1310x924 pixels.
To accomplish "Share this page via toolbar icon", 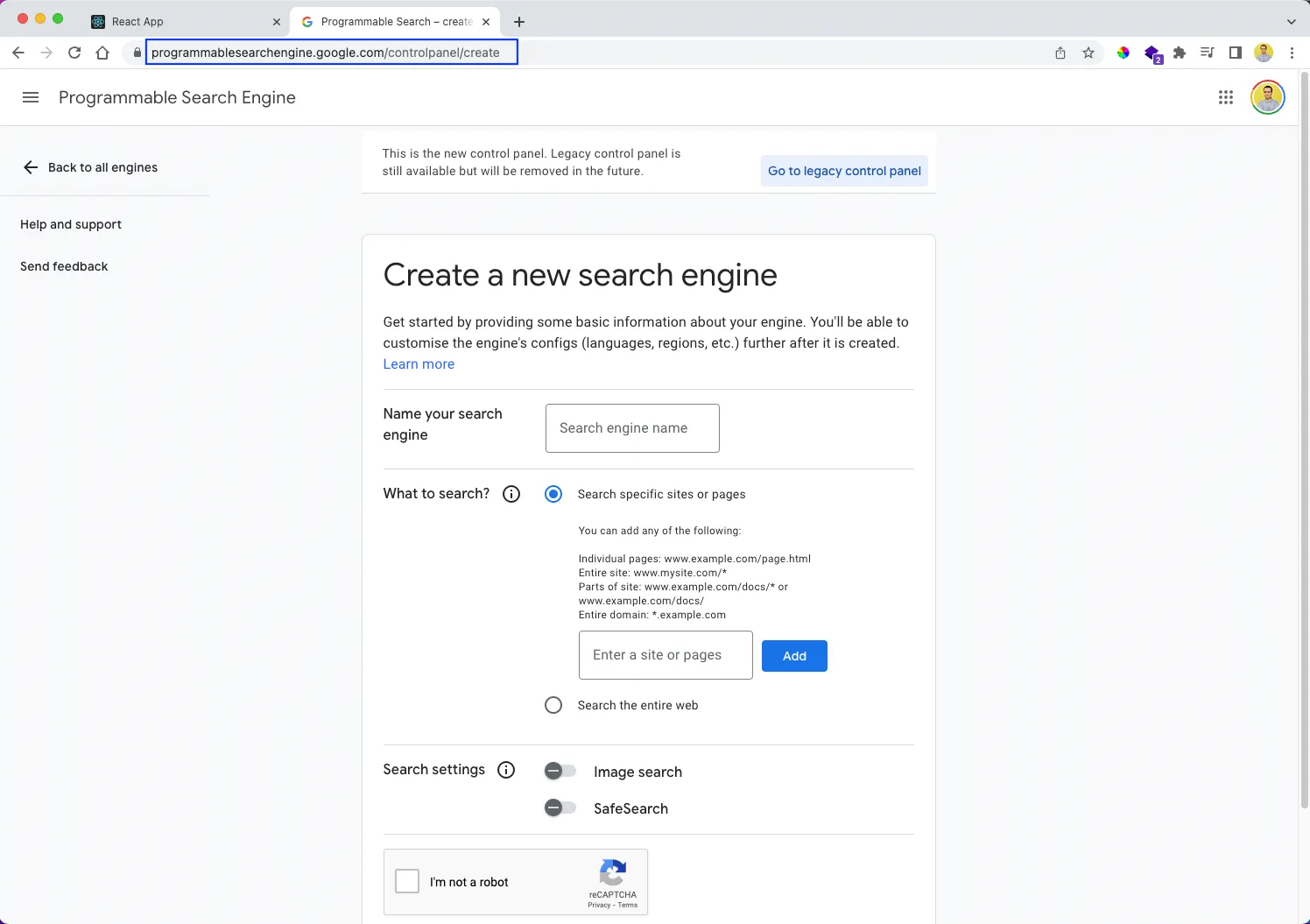I will tap(1060, 53).
